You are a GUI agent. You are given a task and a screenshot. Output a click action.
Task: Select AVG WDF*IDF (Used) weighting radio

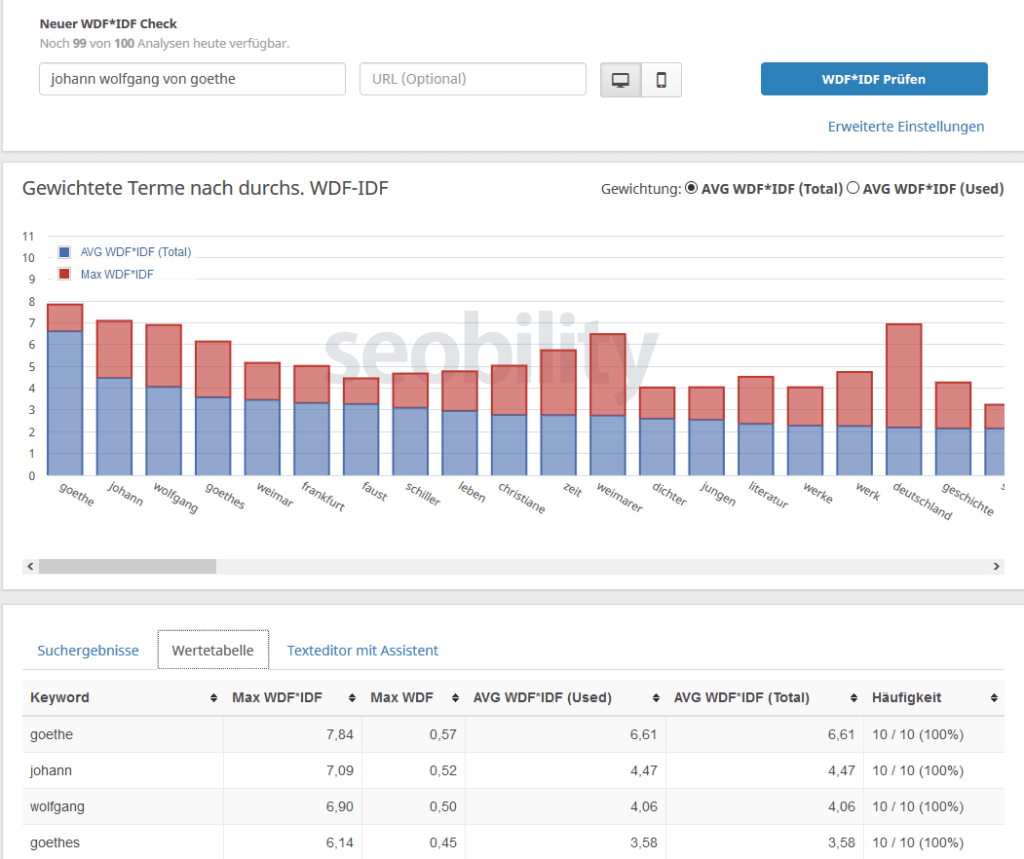[853, 188]
